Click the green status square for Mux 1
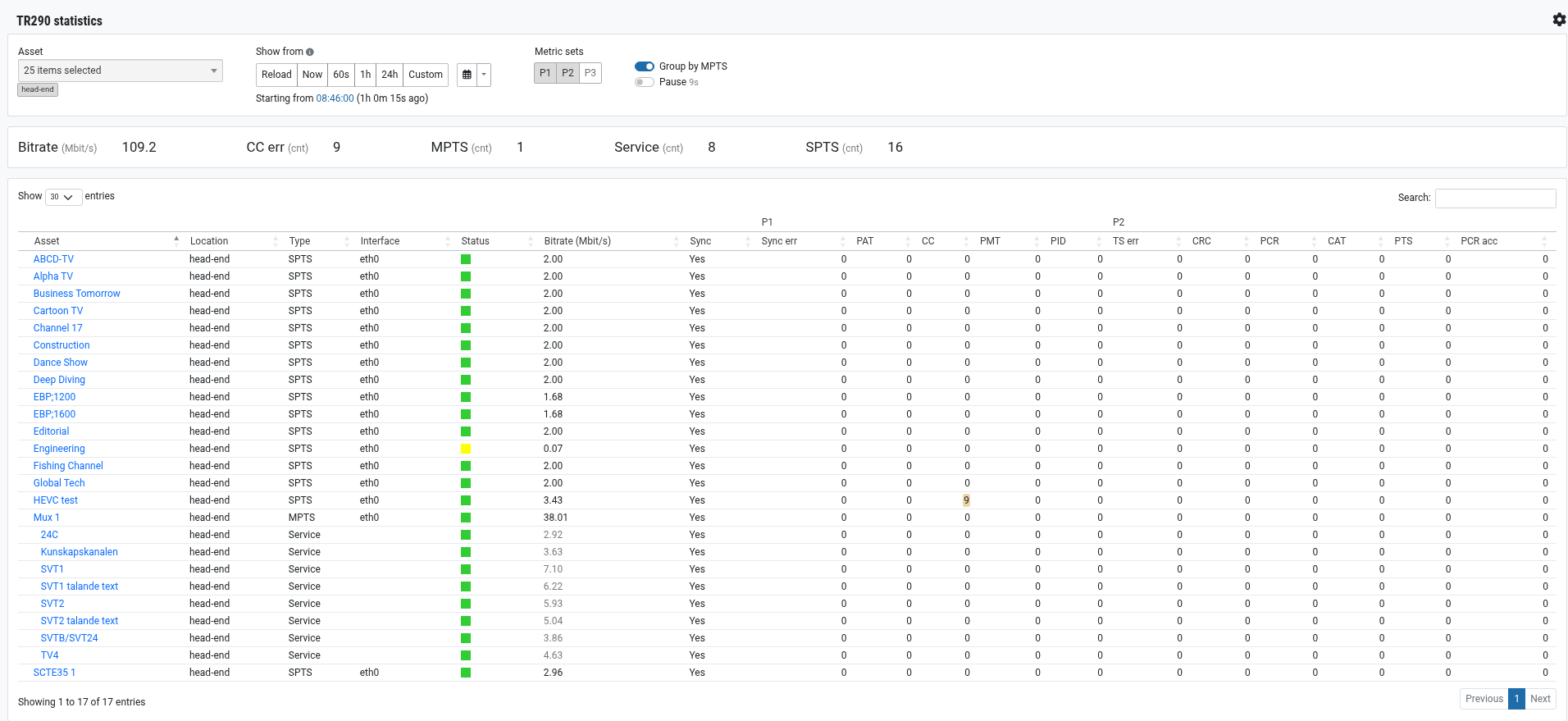The image size is (1568, 721). point(466,518)
